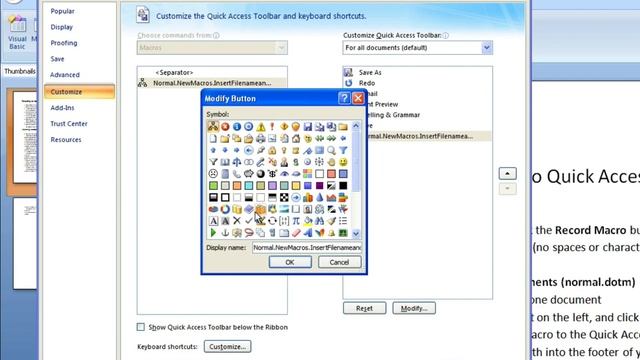Pick the red exclamation mark symbol

tap(272, 127)
